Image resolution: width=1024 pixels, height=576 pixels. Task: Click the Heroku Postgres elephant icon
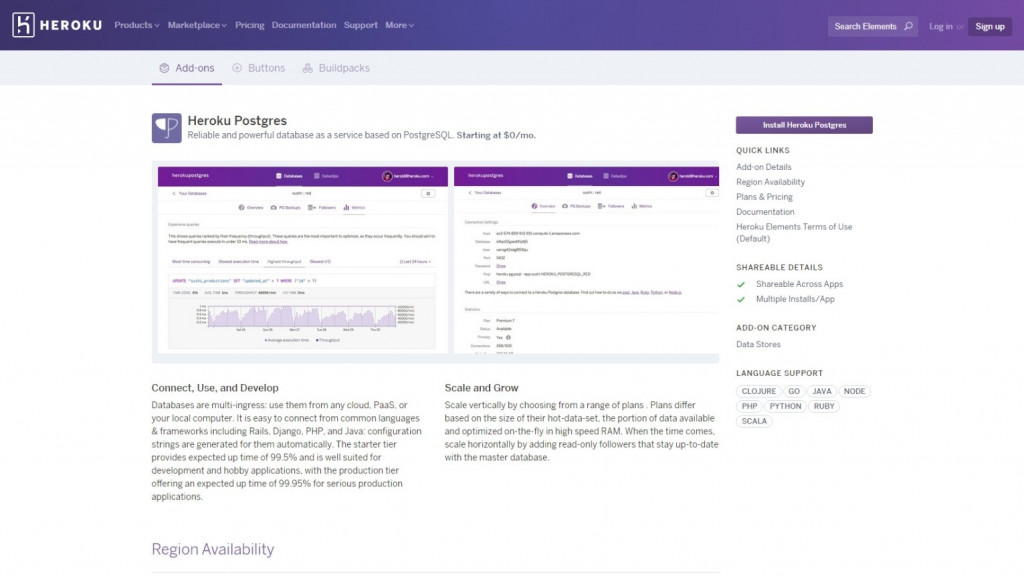tap(167, 128)
